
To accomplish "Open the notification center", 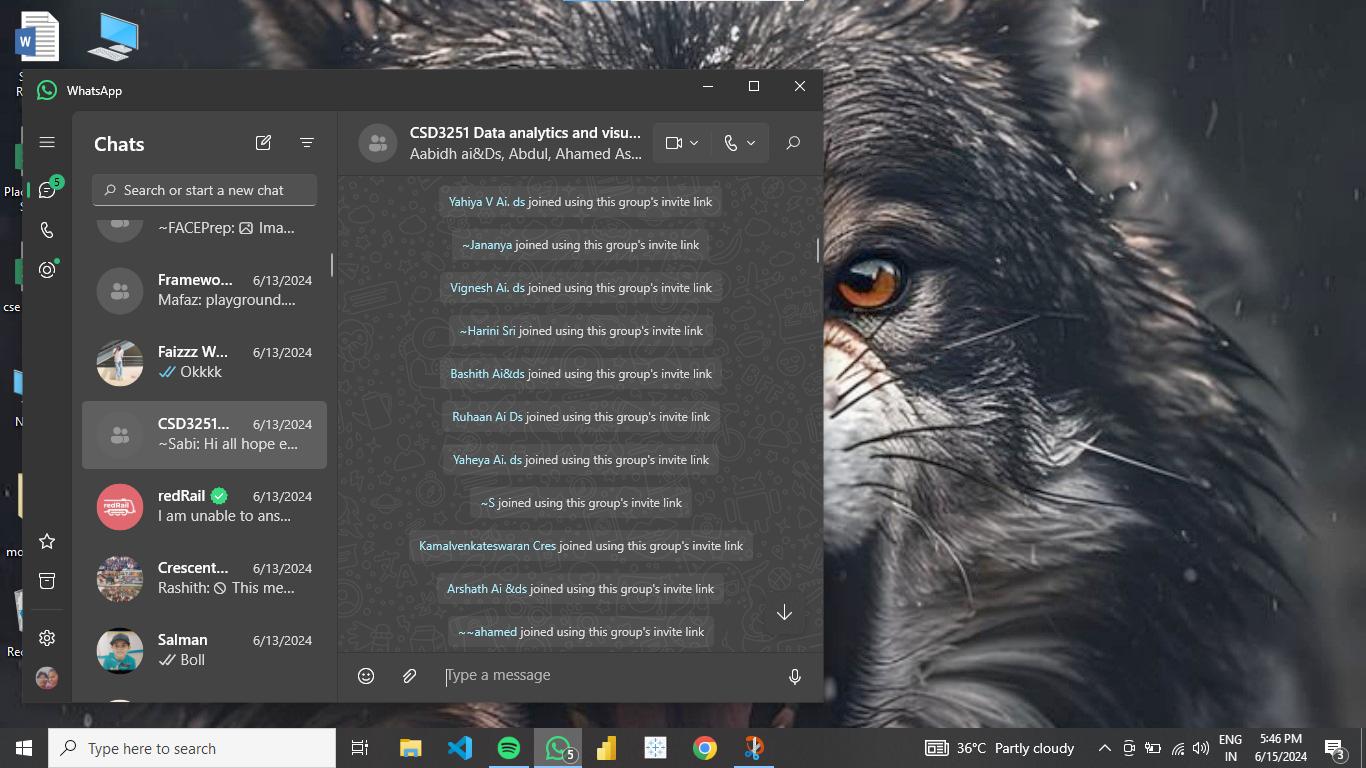I will [1335, 748].
